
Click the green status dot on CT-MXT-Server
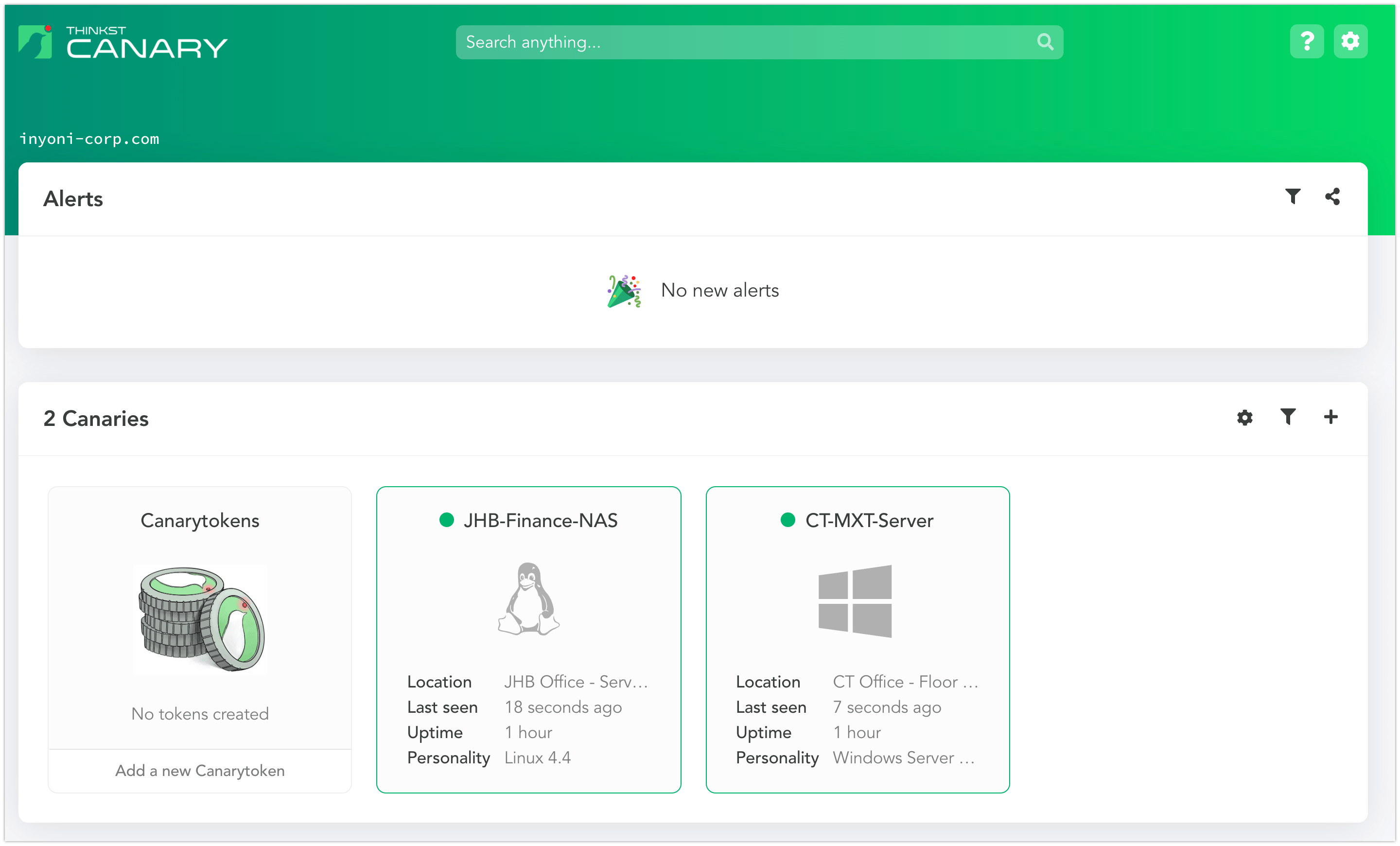pyautogui.click(x=787, y=519)
